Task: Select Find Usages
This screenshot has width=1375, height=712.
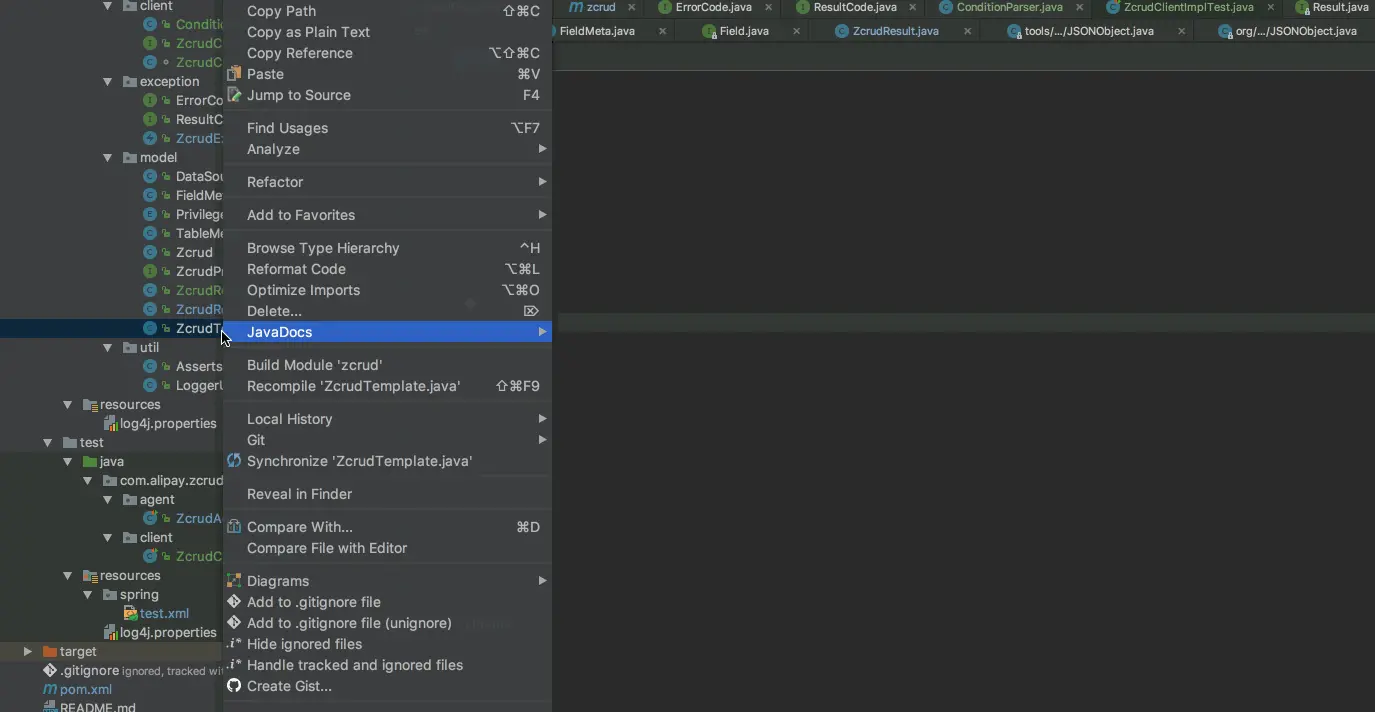Action: pyautogui.click(x=387, y=128)
